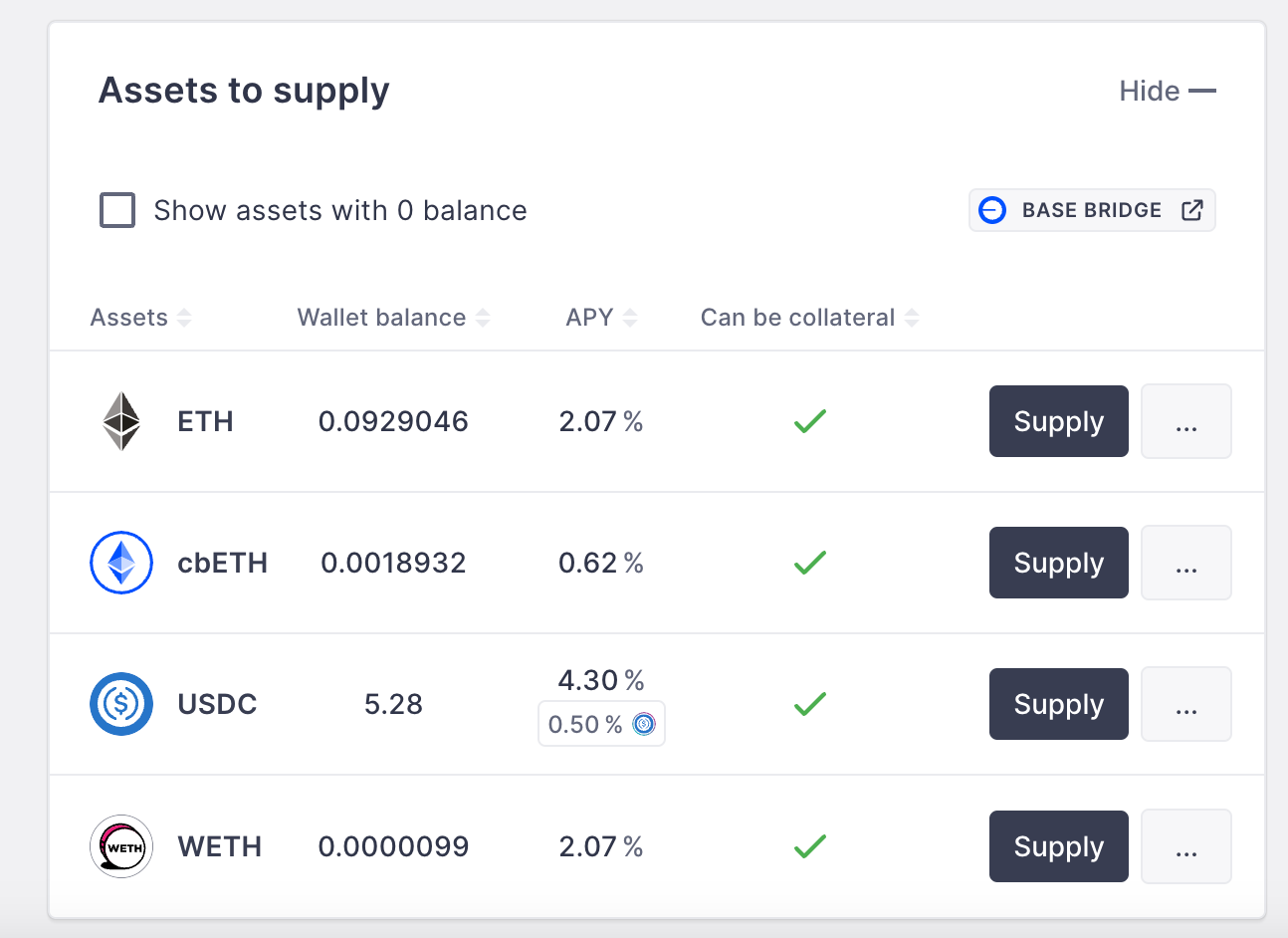The width and height of the screenshot is (1288, 938).
Task: Click the cbETH asset name
Action: (222, 563)
